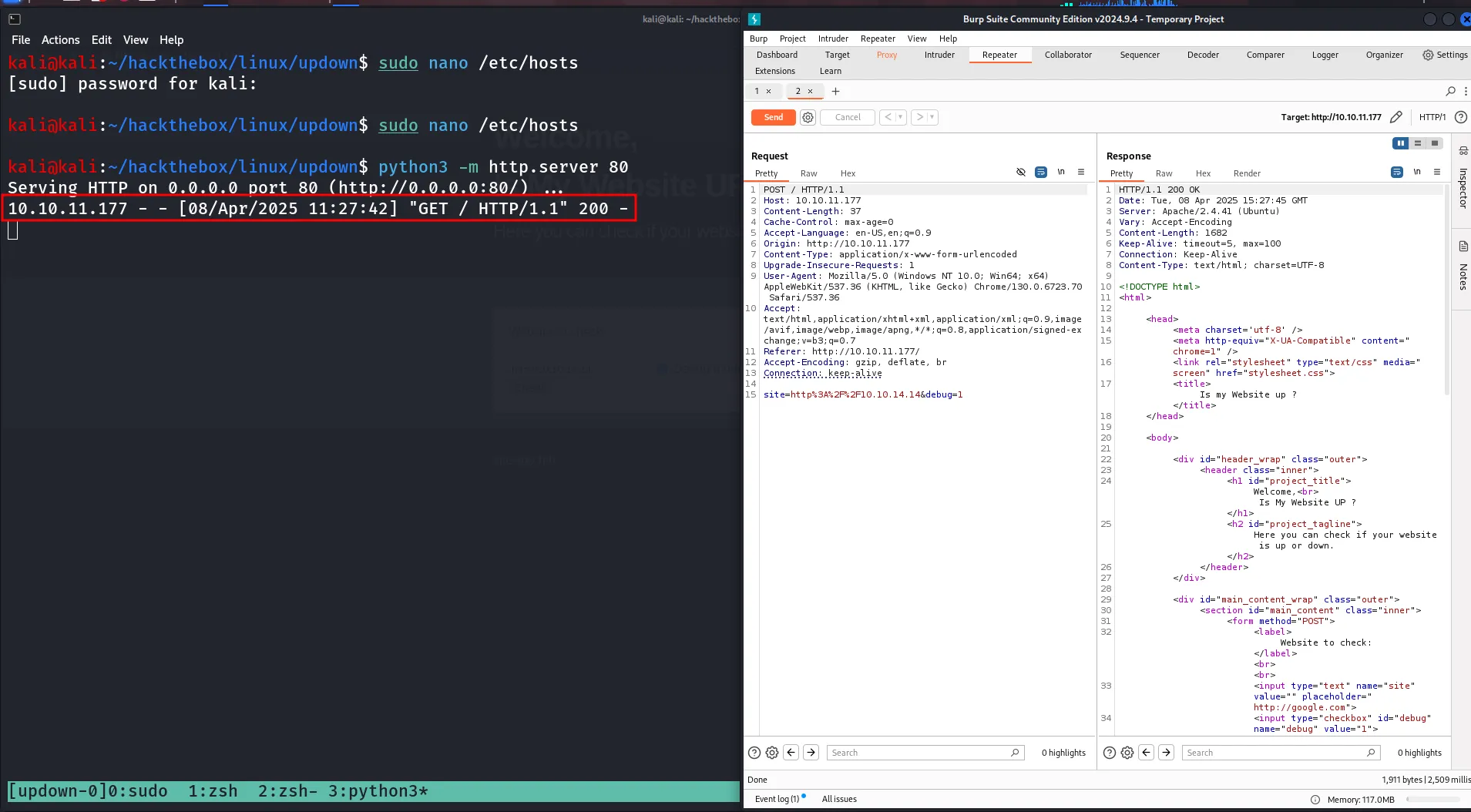
Task: Close Repeater tab 1
Action: (768, 91)
